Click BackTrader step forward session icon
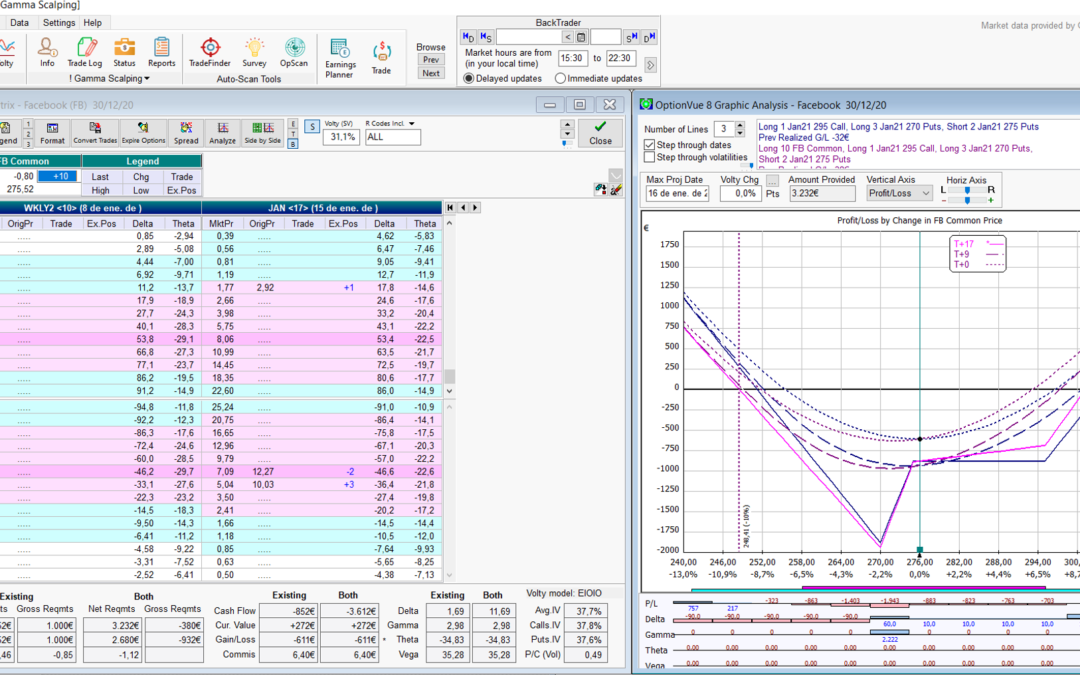1080x675 pixels. pos(632,37)
